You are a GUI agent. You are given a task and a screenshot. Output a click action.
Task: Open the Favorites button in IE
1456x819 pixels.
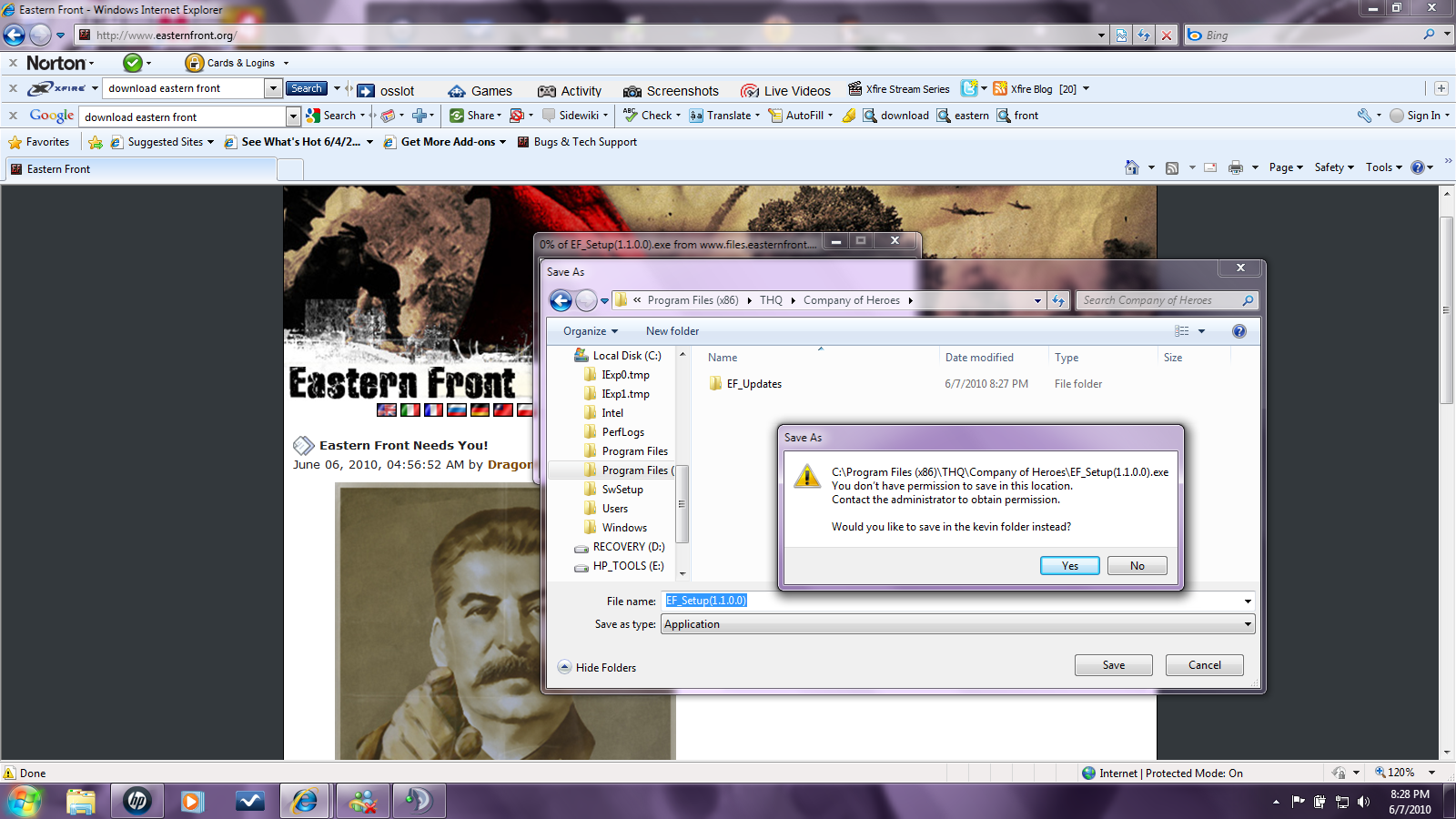[x=39, y=142]
